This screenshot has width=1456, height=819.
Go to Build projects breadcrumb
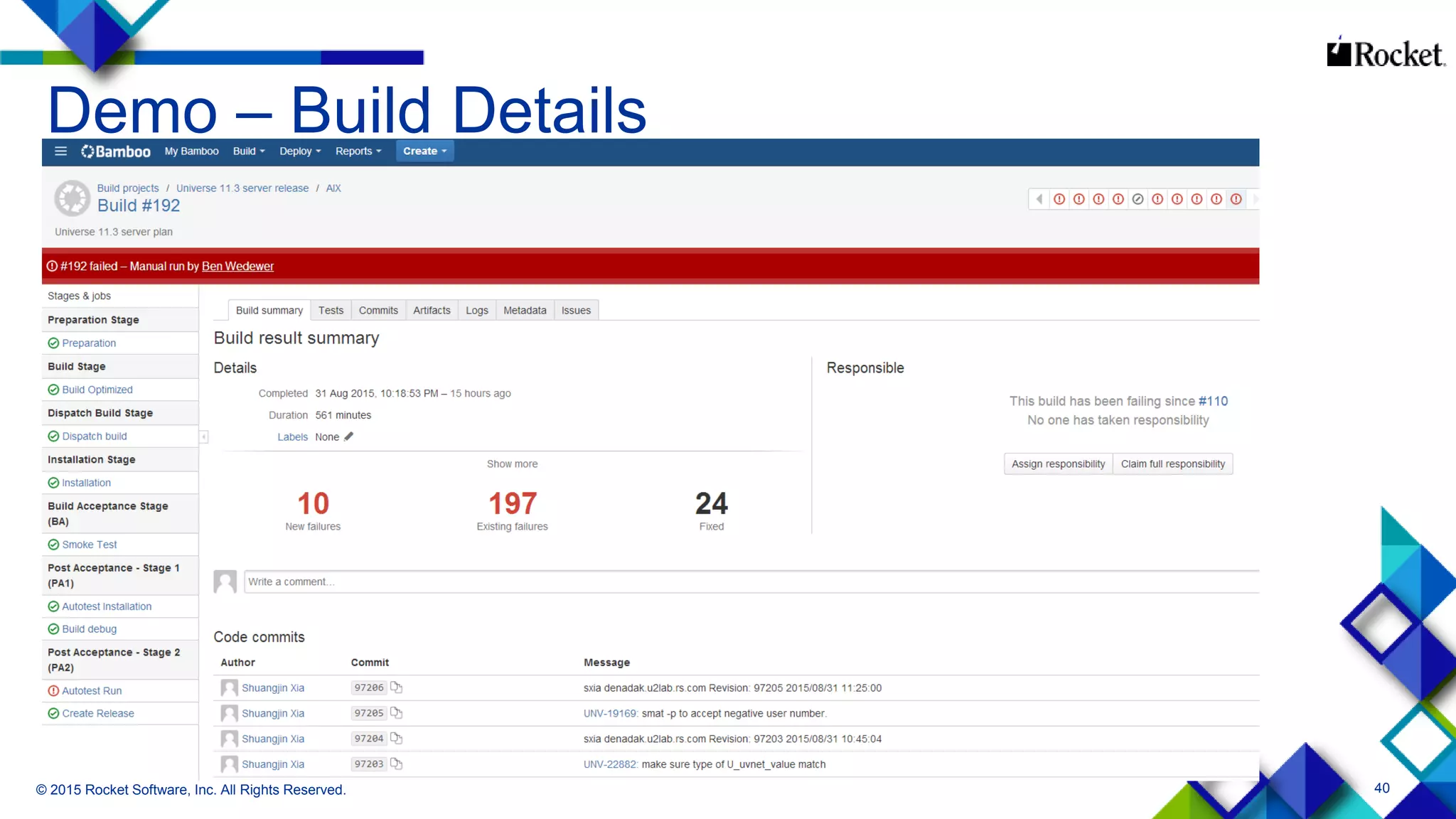pos(128,188)
